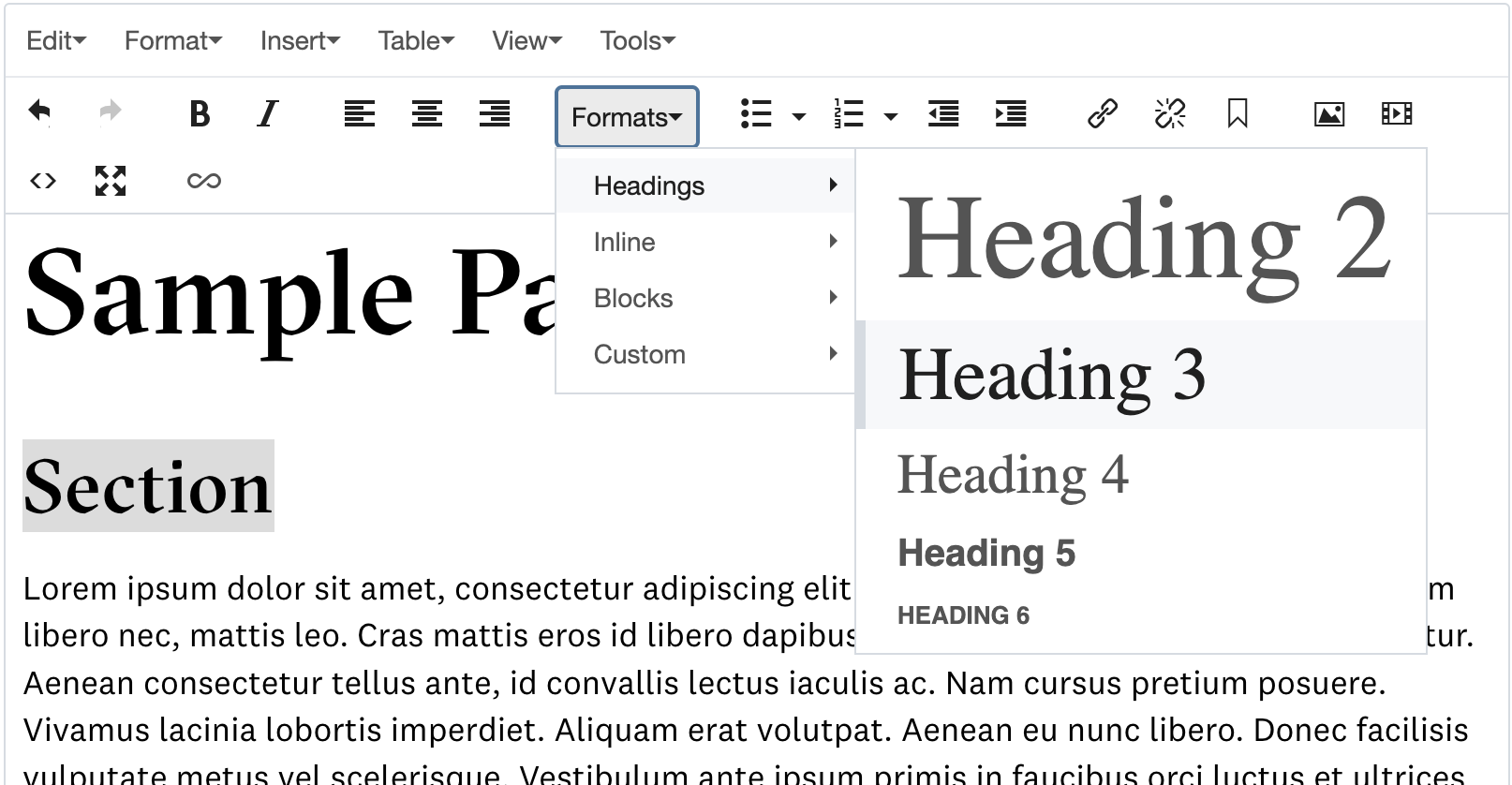The width and height of the screenshot is (1512, 785).
Task: Enter fullscreen editor mode
Action: click(x=111, y=181)
